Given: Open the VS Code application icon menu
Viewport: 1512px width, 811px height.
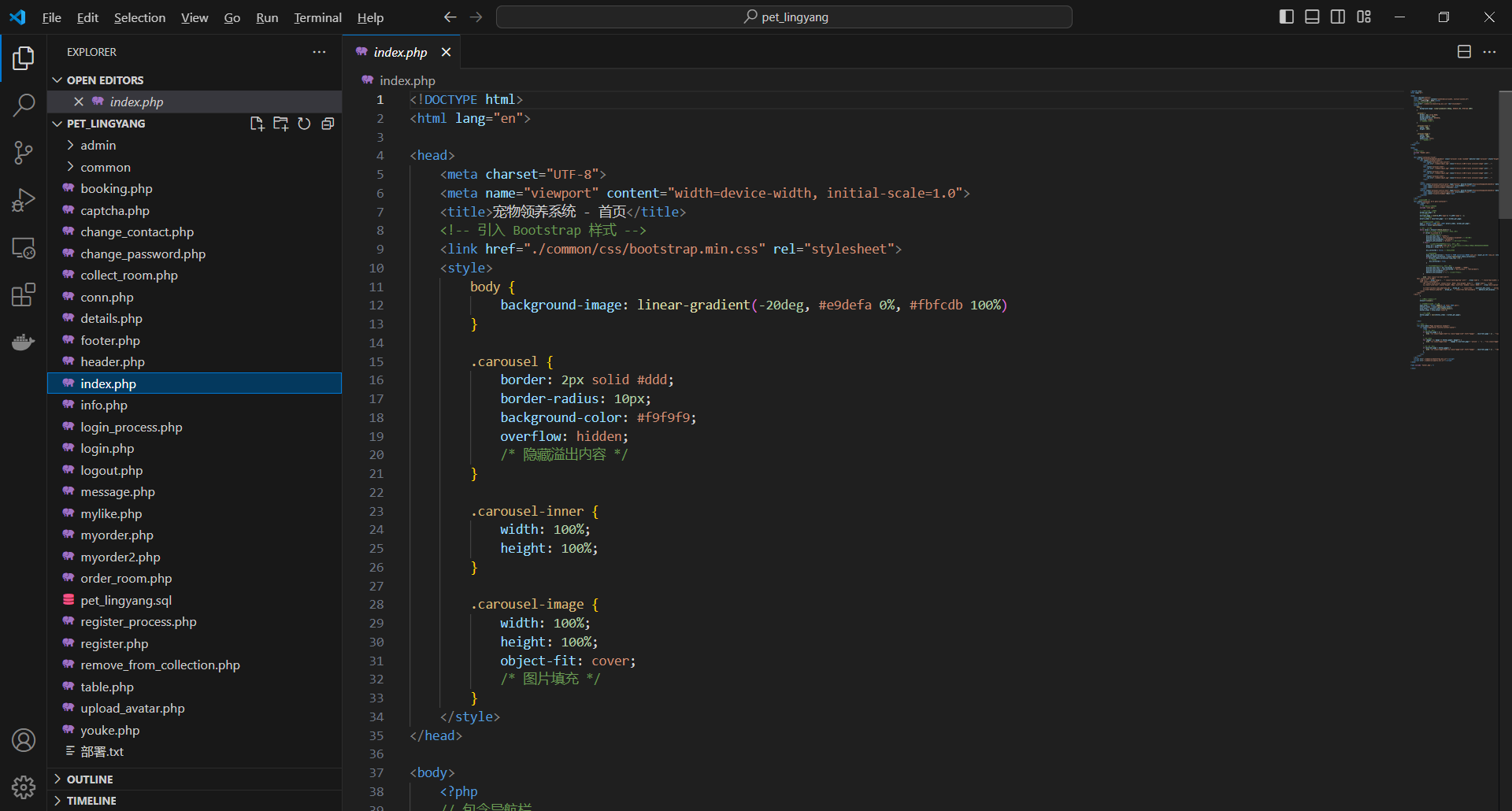Looking at the screenshot, I should click(17, 17).
